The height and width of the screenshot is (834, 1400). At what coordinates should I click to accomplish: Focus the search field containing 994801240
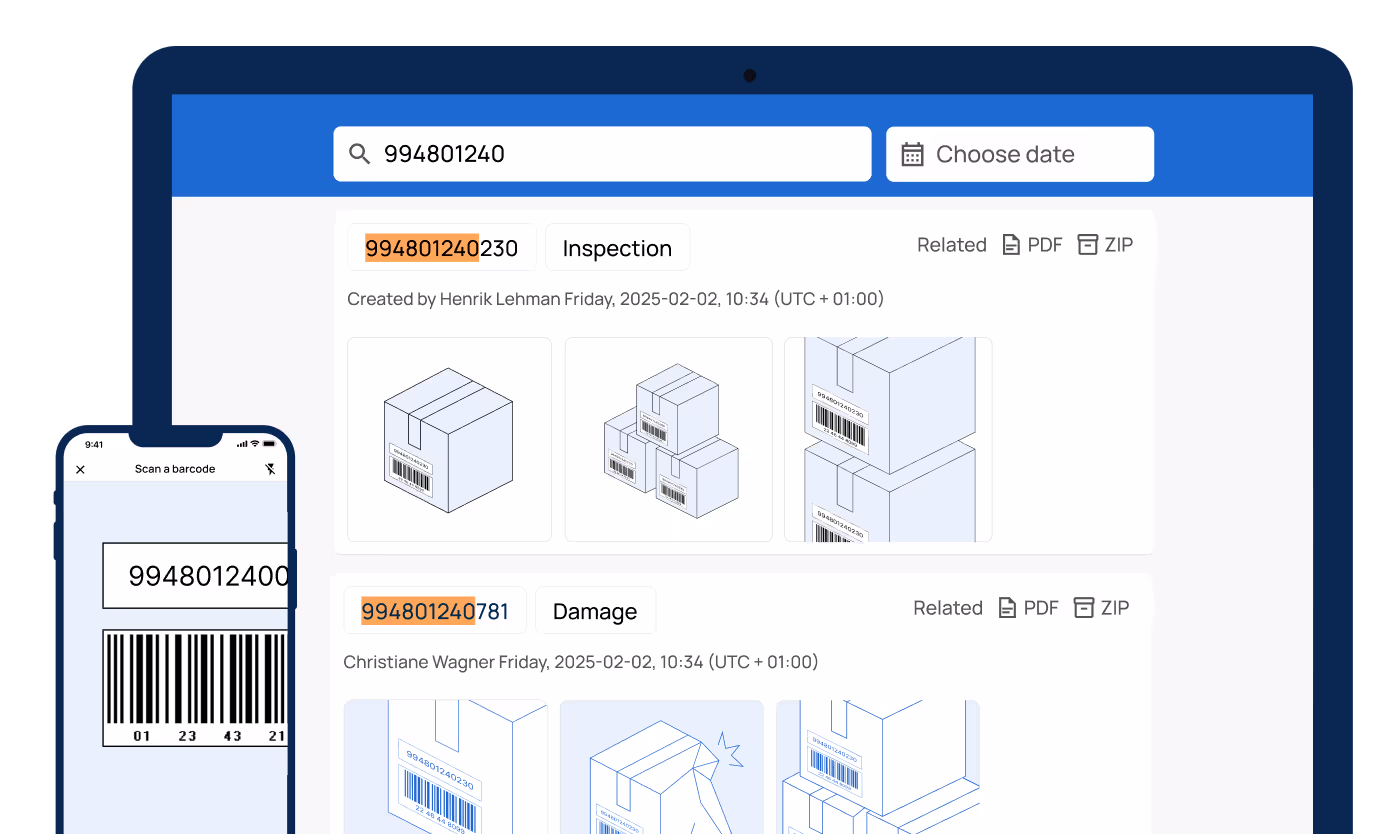click(602, 154)
